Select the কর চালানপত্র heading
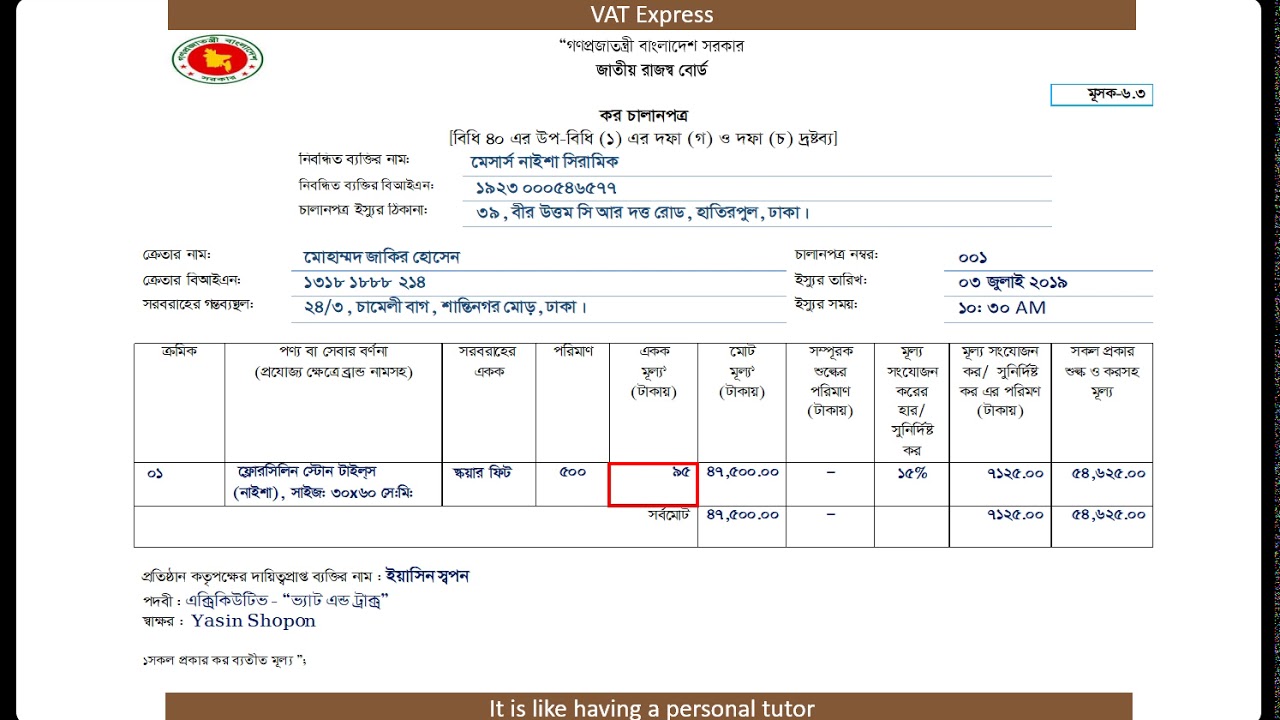This screenshot has height=720, width=1280. (x=642, y=116)
